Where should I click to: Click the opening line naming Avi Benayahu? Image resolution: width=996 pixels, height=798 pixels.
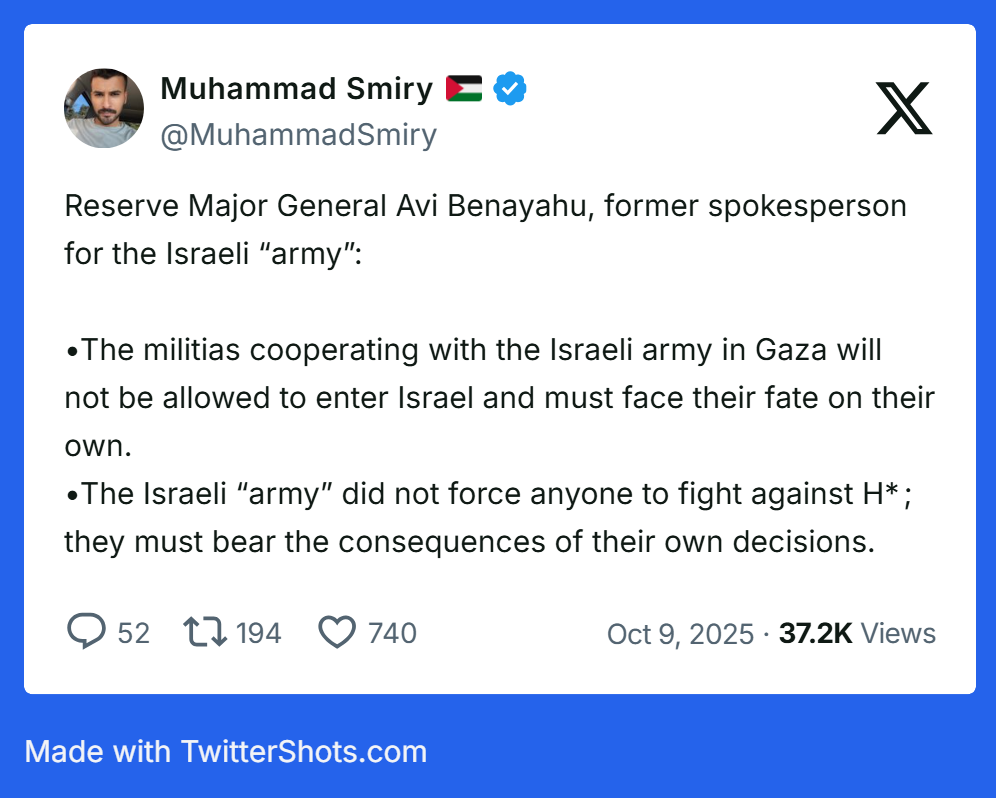pos(485,207)
